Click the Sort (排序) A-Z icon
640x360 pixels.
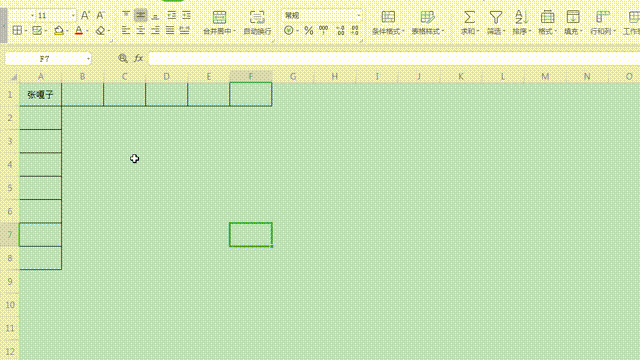point(521,17)
